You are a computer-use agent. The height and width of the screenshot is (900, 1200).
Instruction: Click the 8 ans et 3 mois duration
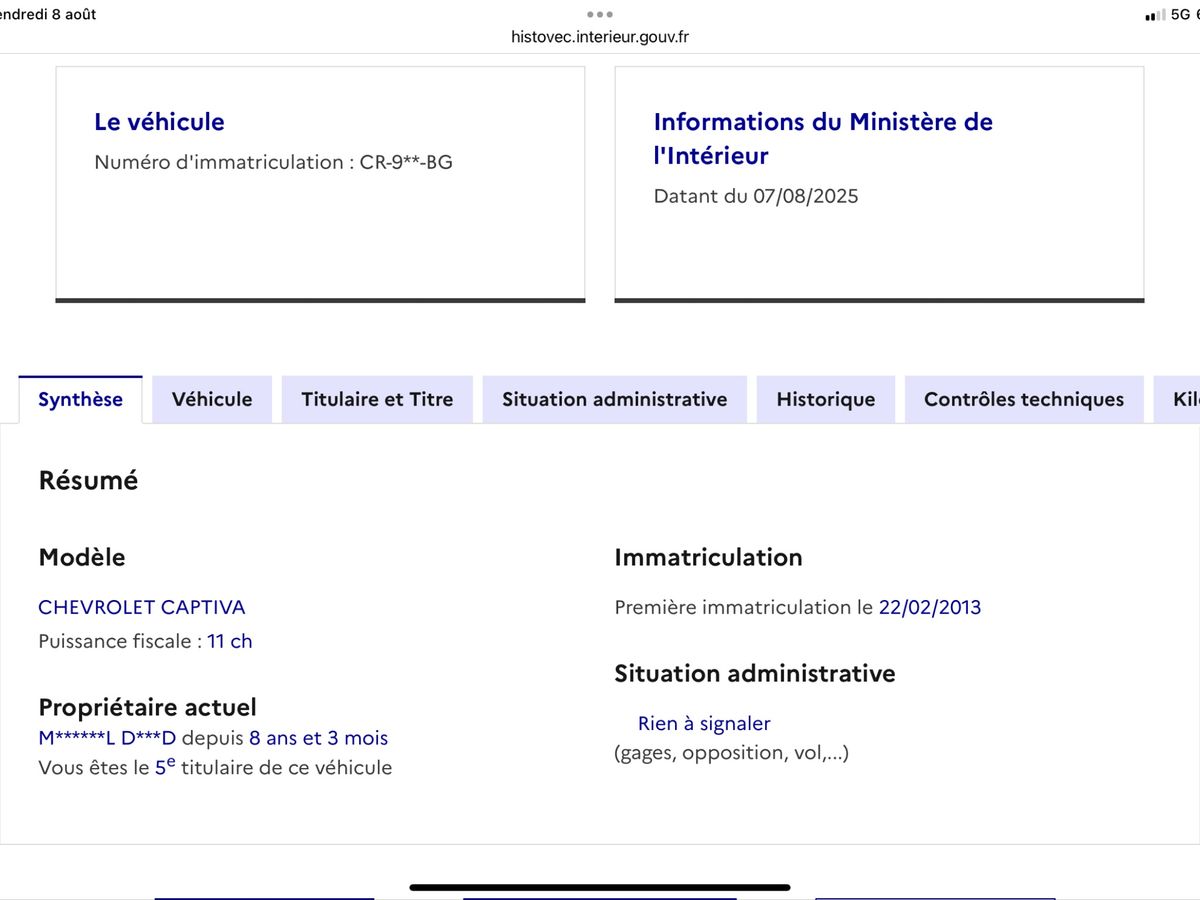(x=318, y=738)
